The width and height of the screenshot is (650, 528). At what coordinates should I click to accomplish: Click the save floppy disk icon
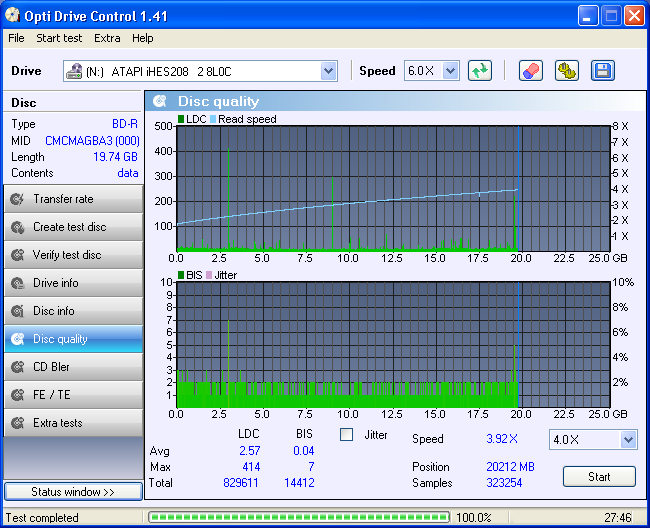(x=603, y=70)
